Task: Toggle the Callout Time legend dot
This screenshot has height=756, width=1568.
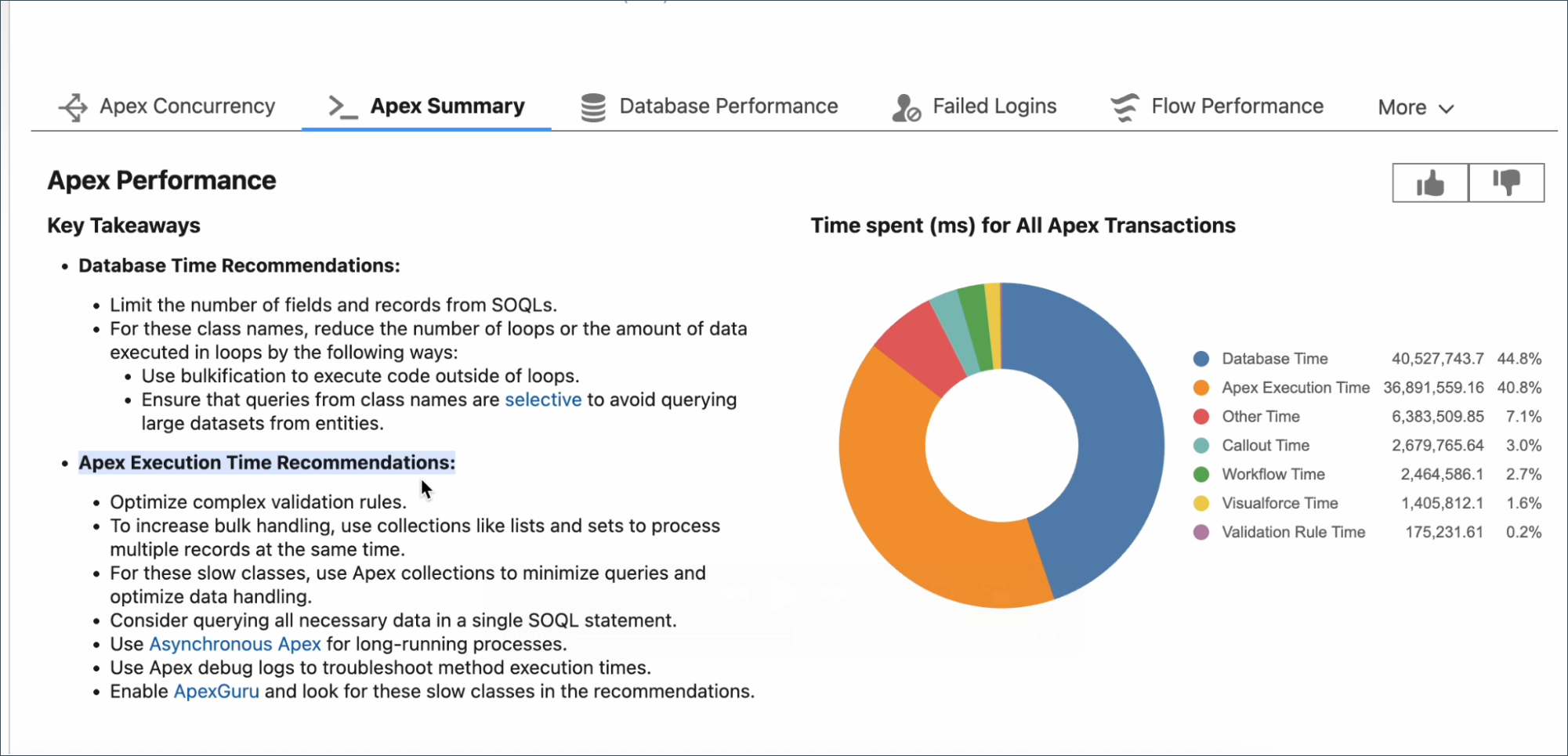Action: point(1200,445)
